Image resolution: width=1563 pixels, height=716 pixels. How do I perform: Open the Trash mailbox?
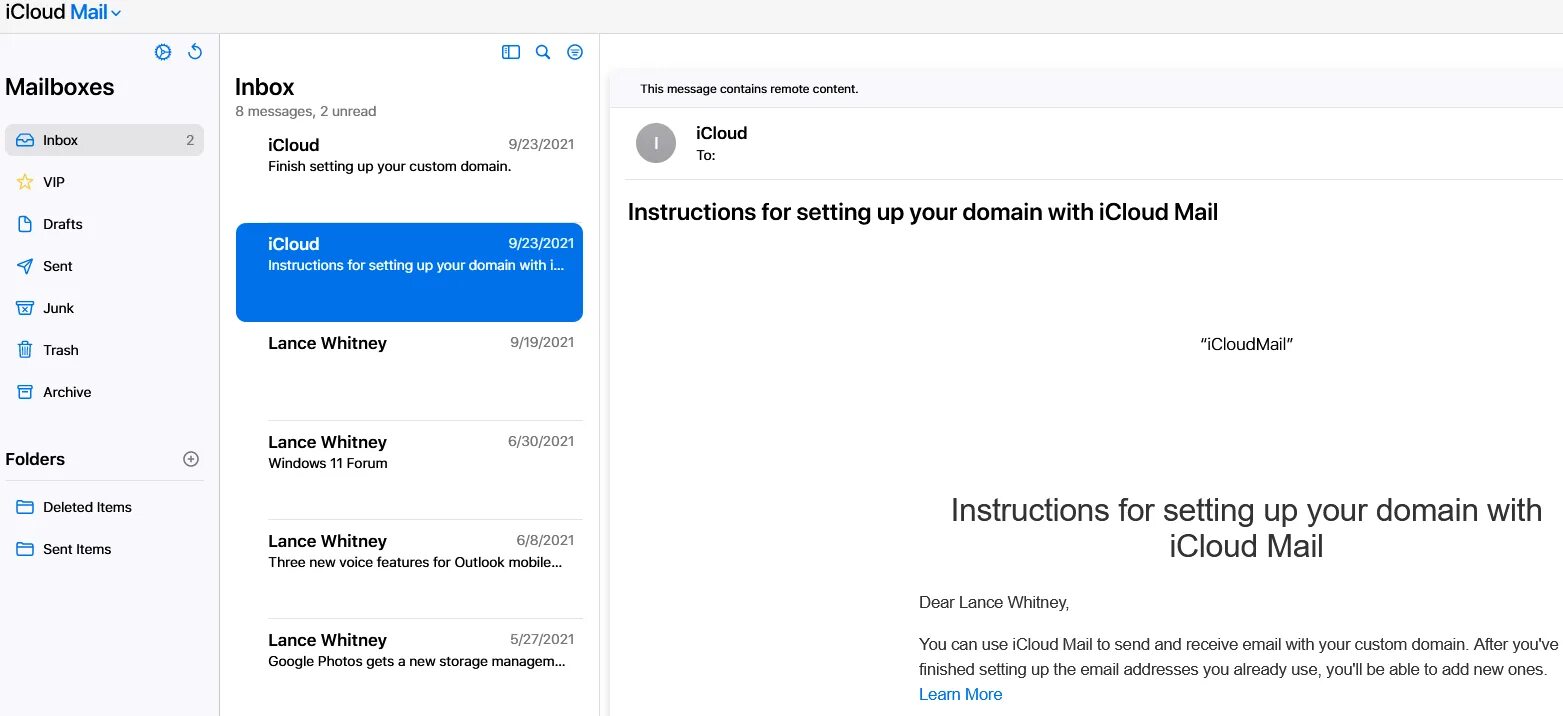coord(104,350)
